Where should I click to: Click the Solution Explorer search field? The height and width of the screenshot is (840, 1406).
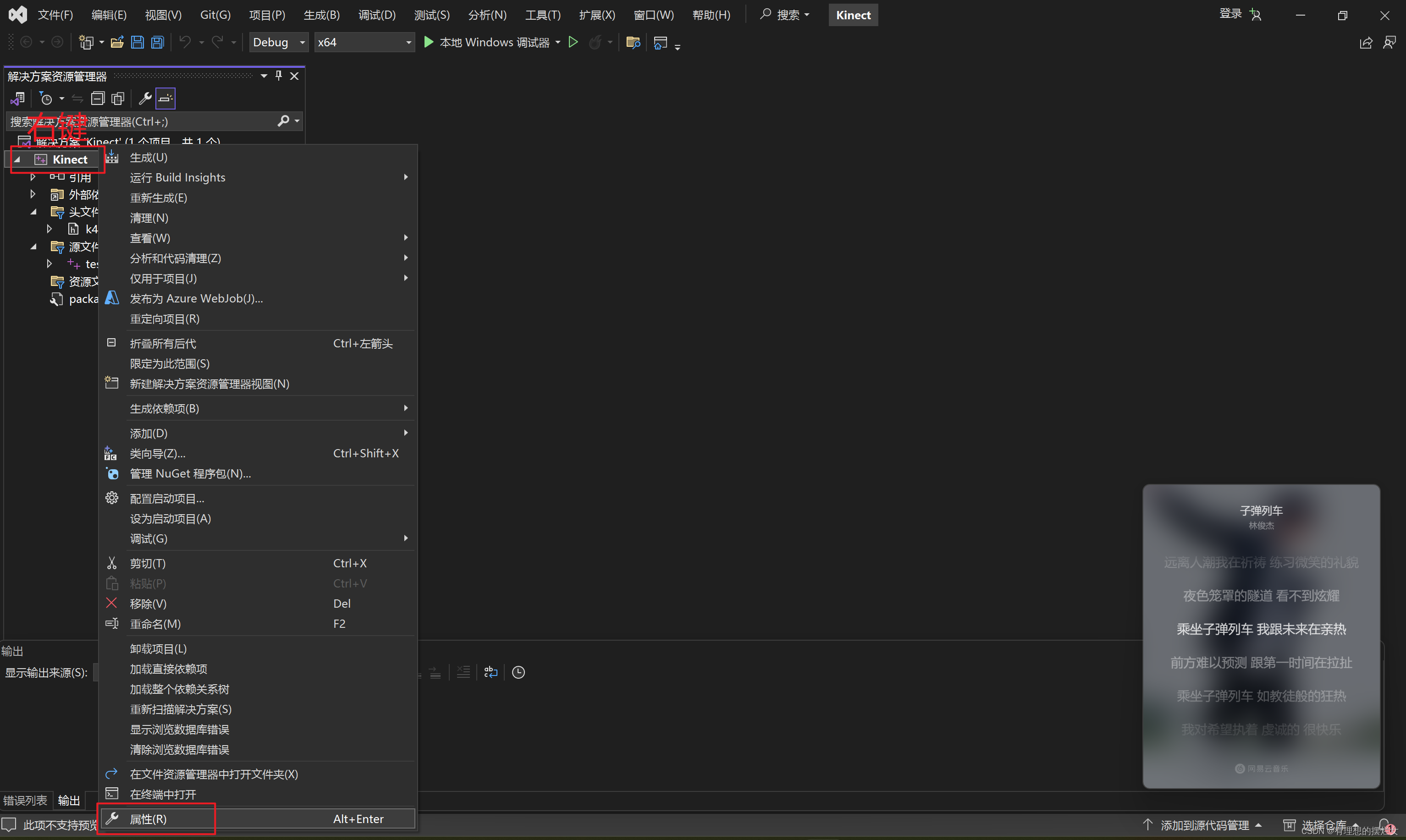point(142,122)
